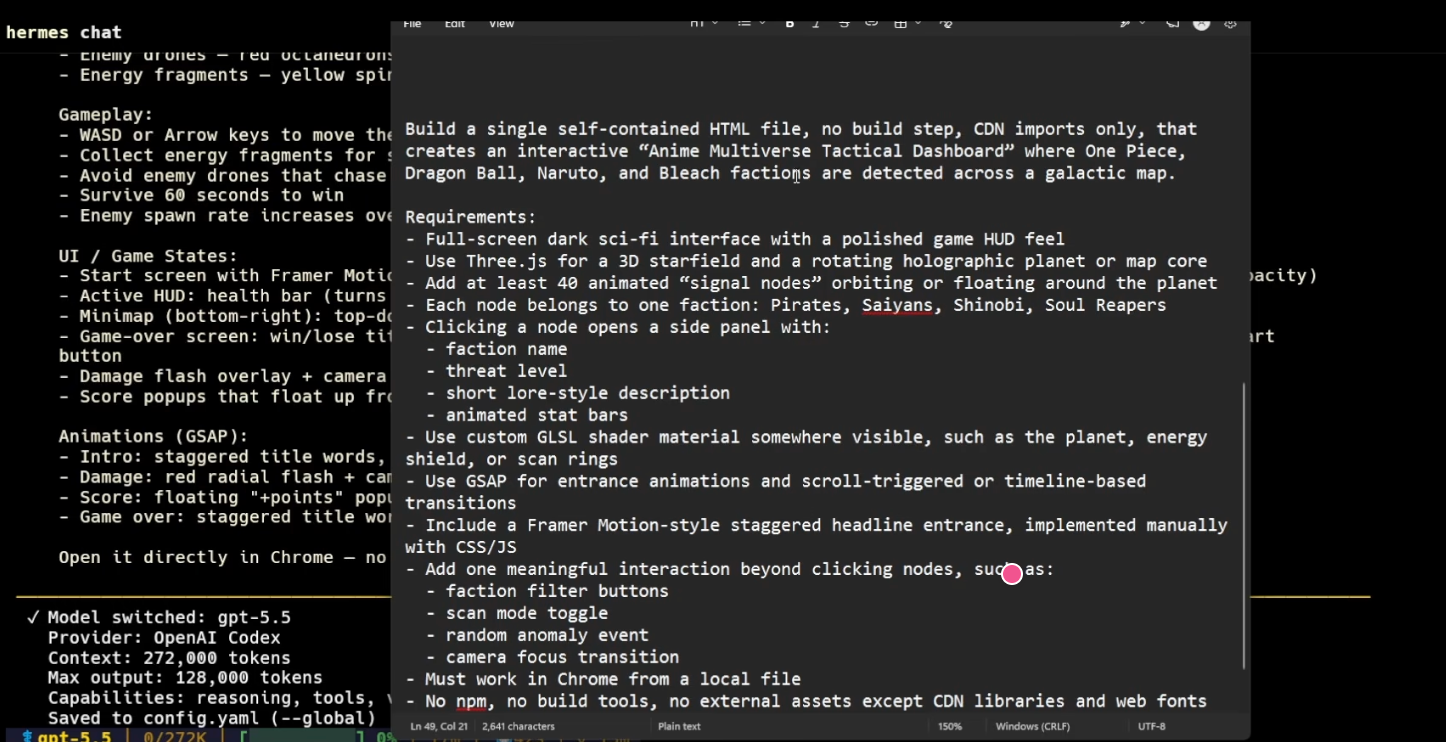Toggle italic formatting in Notepad toolbar
Screen dimensions: 1446x742
tap(817, 24)
